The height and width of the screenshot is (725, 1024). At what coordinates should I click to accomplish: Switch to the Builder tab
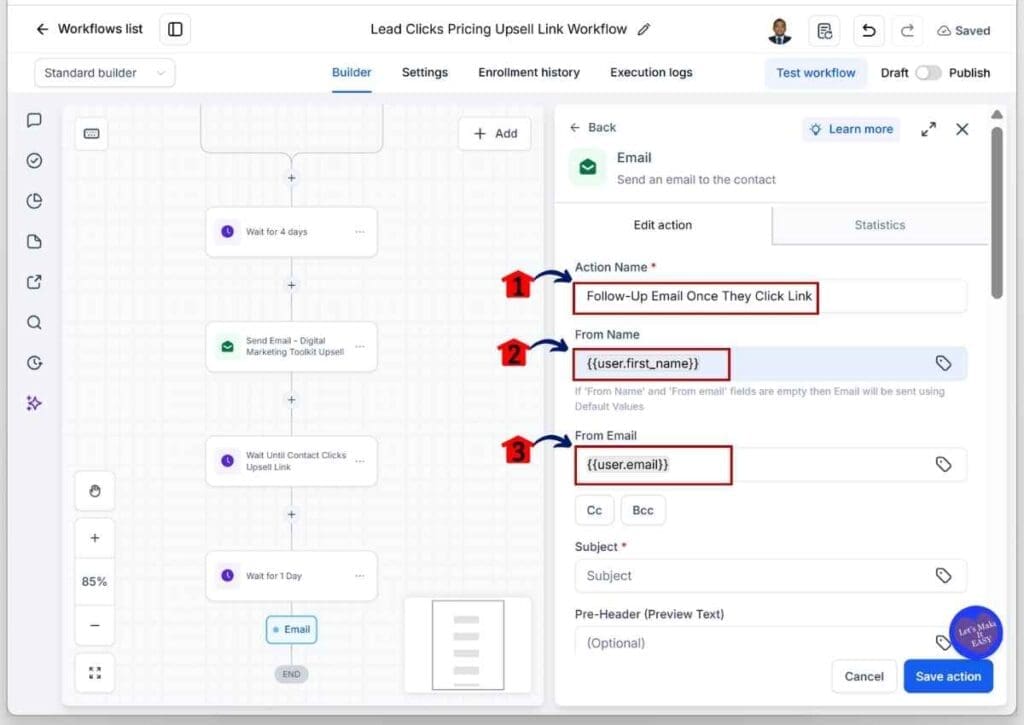pyautogui.click(x=351, y=72)
